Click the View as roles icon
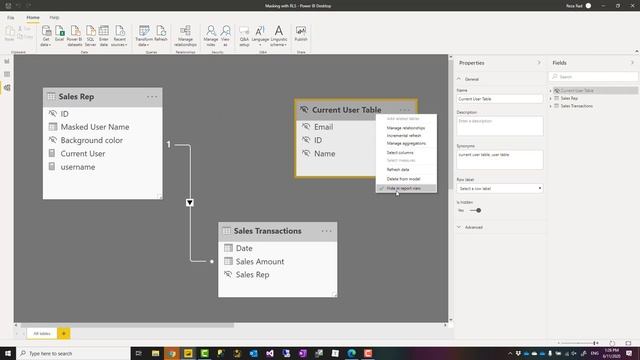The image size is (640, 360). coord(225,36)
